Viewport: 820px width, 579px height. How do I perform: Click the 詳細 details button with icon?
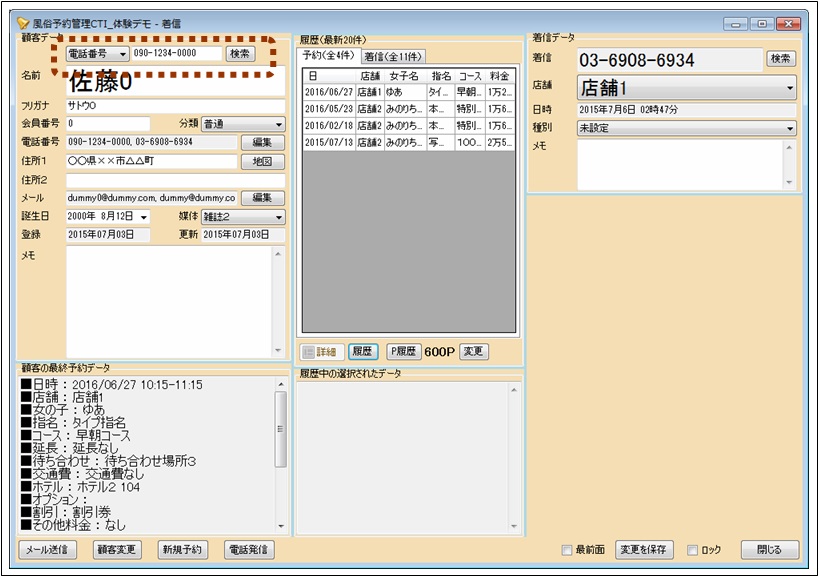click(x=320, y=352)
